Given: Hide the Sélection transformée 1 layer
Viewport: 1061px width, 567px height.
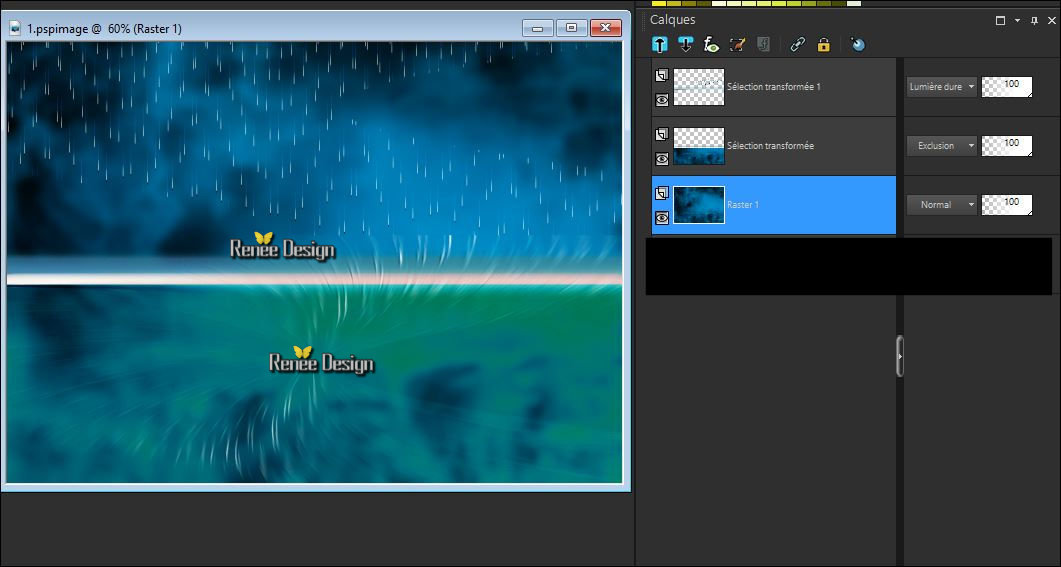Looking at the screenshot, I should pos(662,100).
